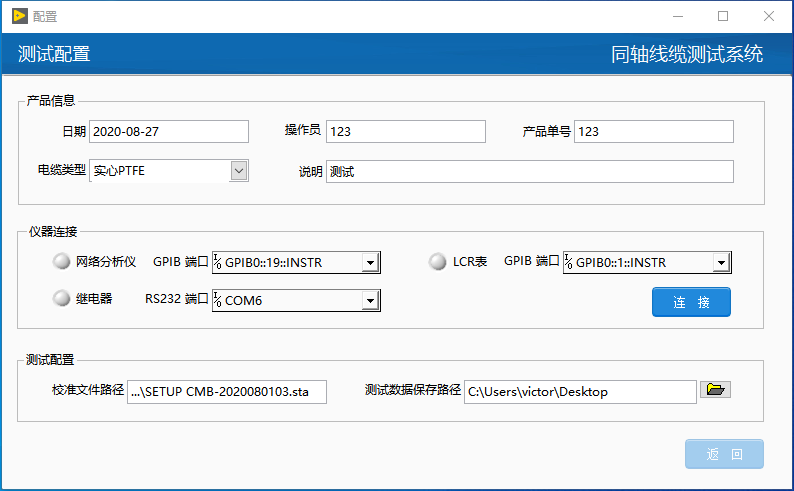Click the 产品单号 input field

point(653,132)
